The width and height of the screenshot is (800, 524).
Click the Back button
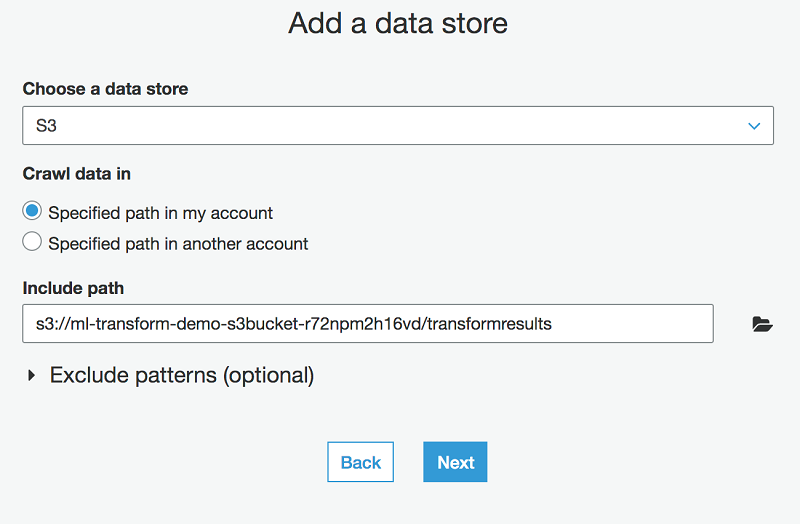coord(360,462)
